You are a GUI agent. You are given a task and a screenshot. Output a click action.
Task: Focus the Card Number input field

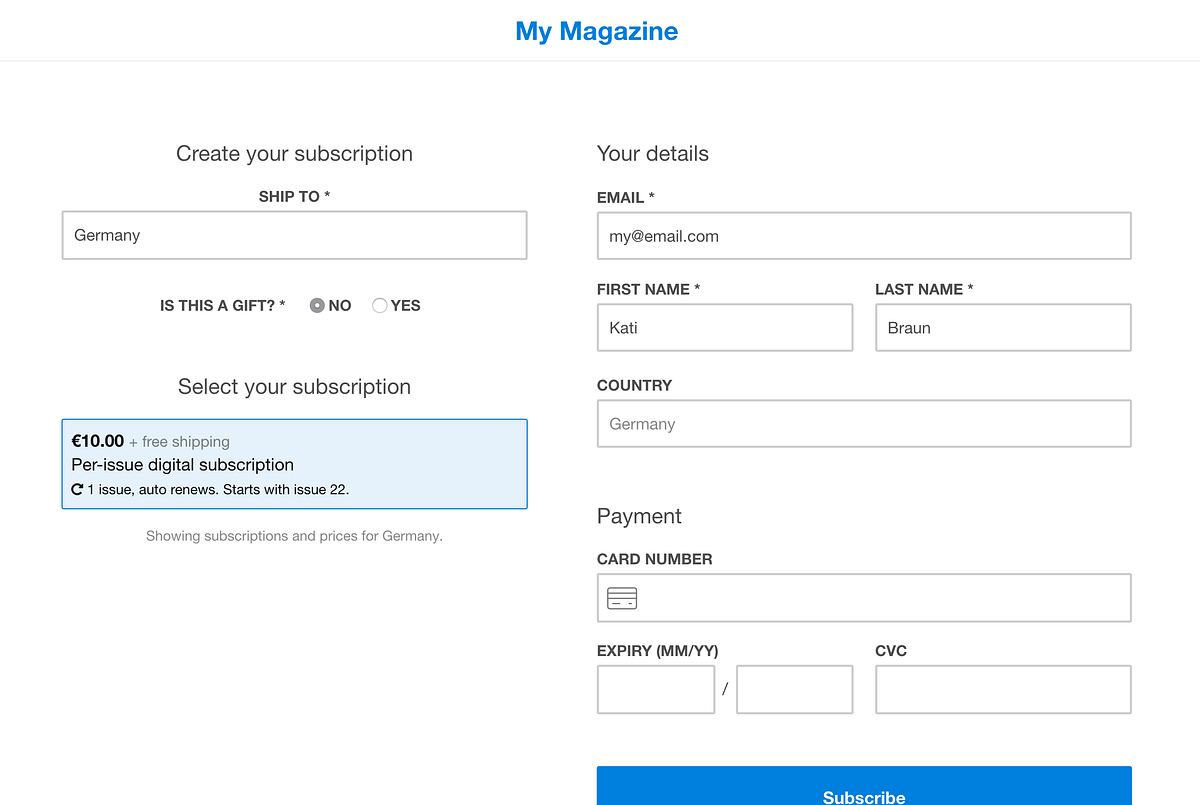pos(864,598)
